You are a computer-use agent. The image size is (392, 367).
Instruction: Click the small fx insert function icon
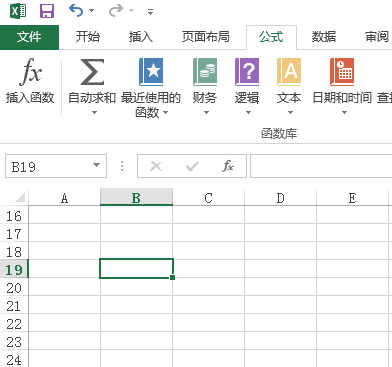pos(228,166)
